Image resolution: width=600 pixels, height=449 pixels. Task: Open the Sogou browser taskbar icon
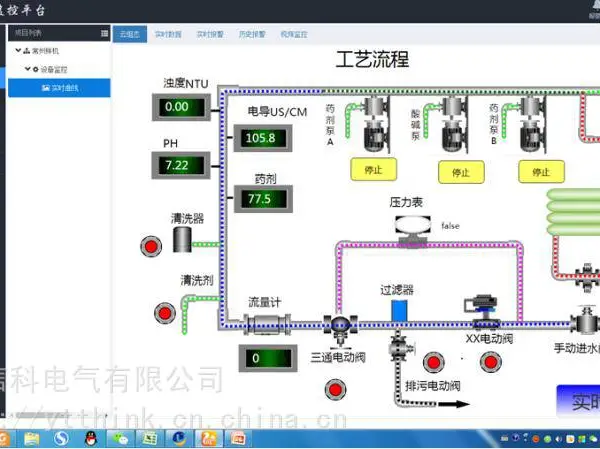pos(61,439)
